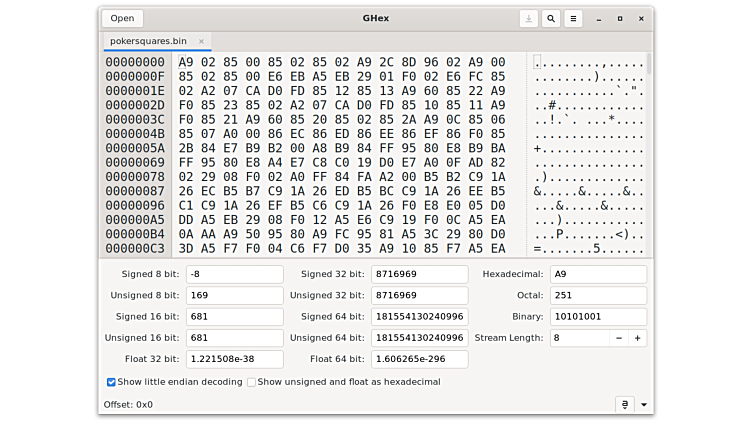The image size is (752, 423).
Task: Enable Show unsigned and float as hexadecimal
Action: pos(251,382)
